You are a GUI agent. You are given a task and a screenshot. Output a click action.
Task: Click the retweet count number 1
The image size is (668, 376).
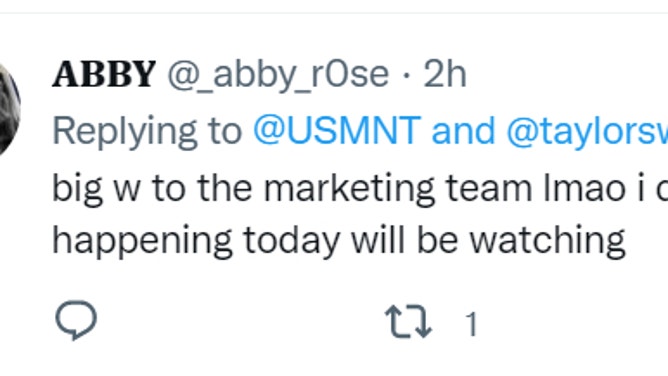(x=471, y=324)
